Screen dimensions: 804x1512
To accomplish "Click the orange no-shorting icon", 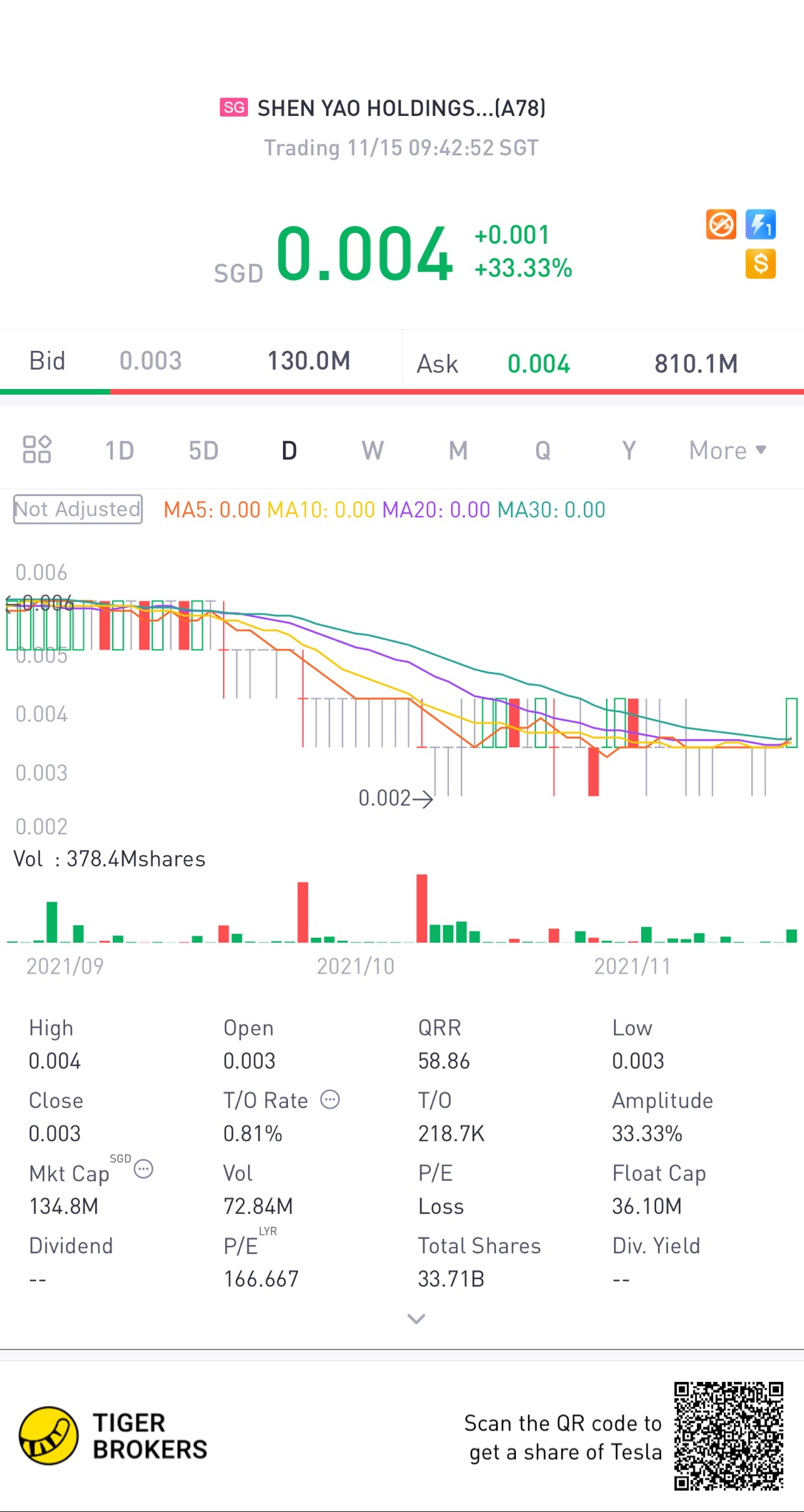I will (x=721, y=224).
